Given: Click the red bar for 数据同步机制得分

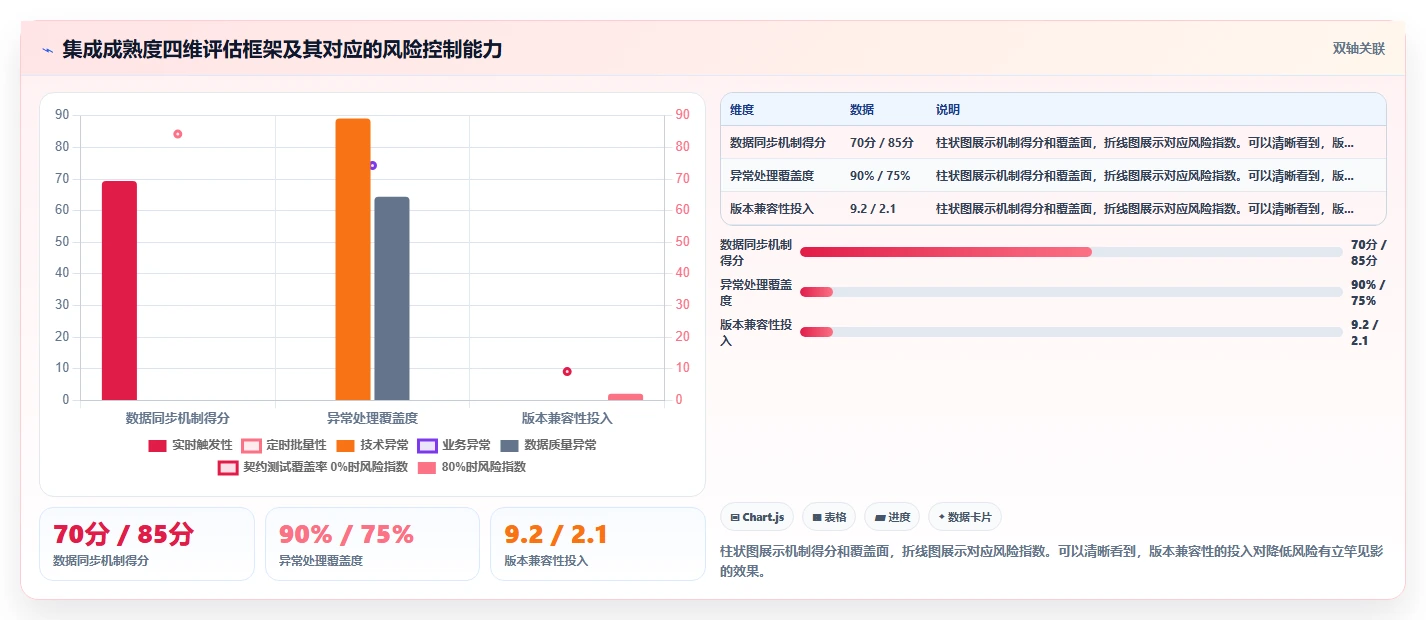Looking at the screenshot, I should click(119, 291).
